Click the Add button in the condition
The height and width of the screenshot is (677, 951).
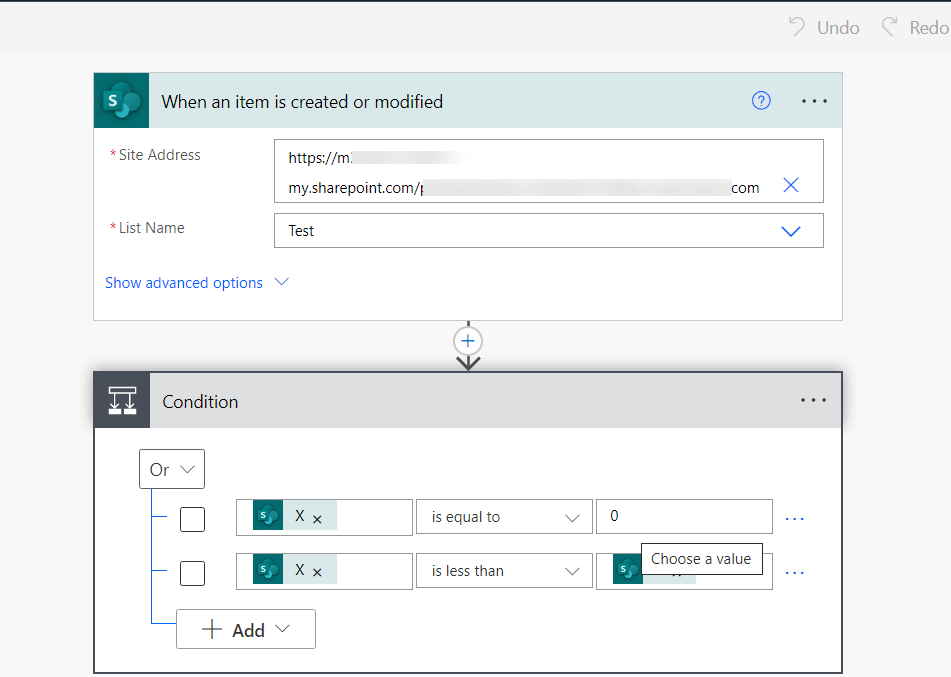(245, 629)
